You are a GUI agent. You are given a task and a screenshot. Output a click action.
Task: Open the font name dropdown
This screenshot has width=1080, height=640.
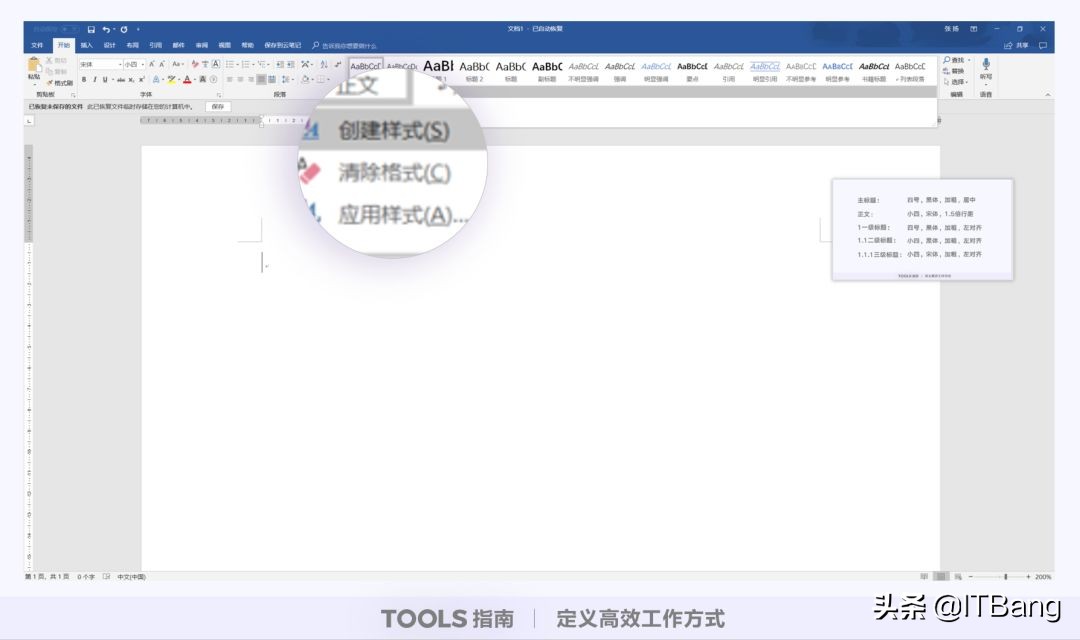pyautogui.click(x=119, y=65)
